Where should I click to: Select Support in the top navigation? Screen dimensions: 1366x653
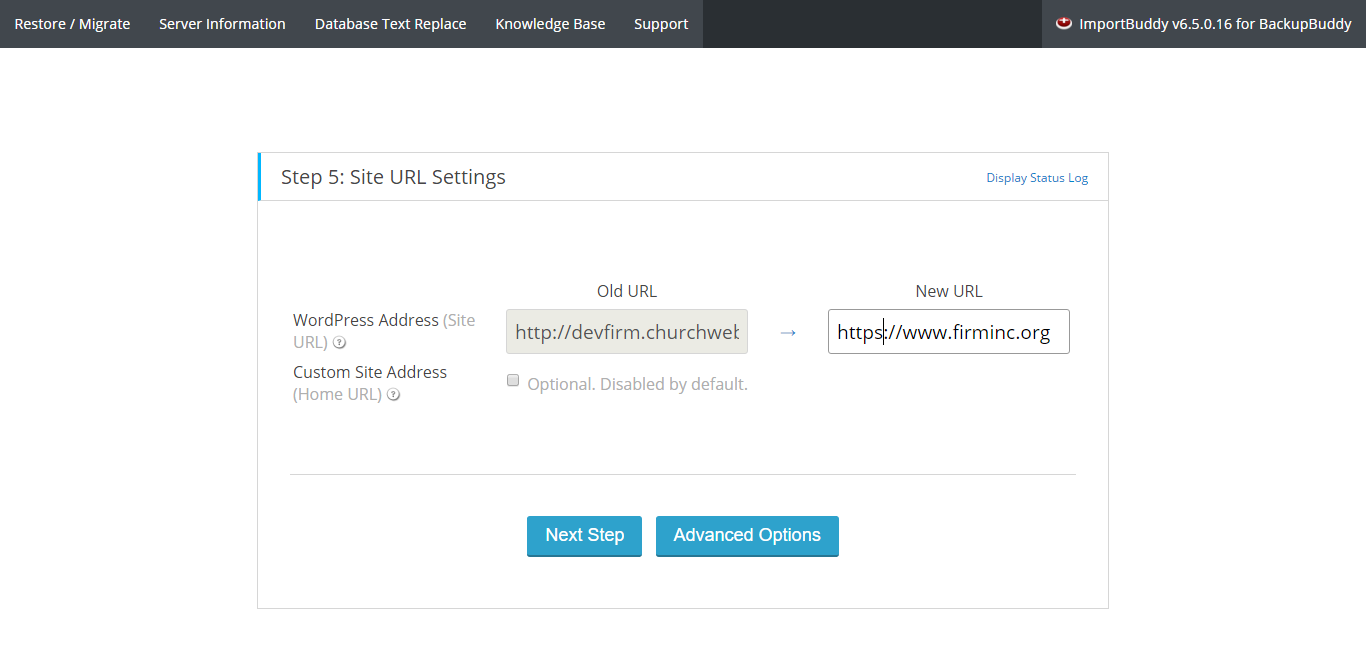(x=661, y=24)
